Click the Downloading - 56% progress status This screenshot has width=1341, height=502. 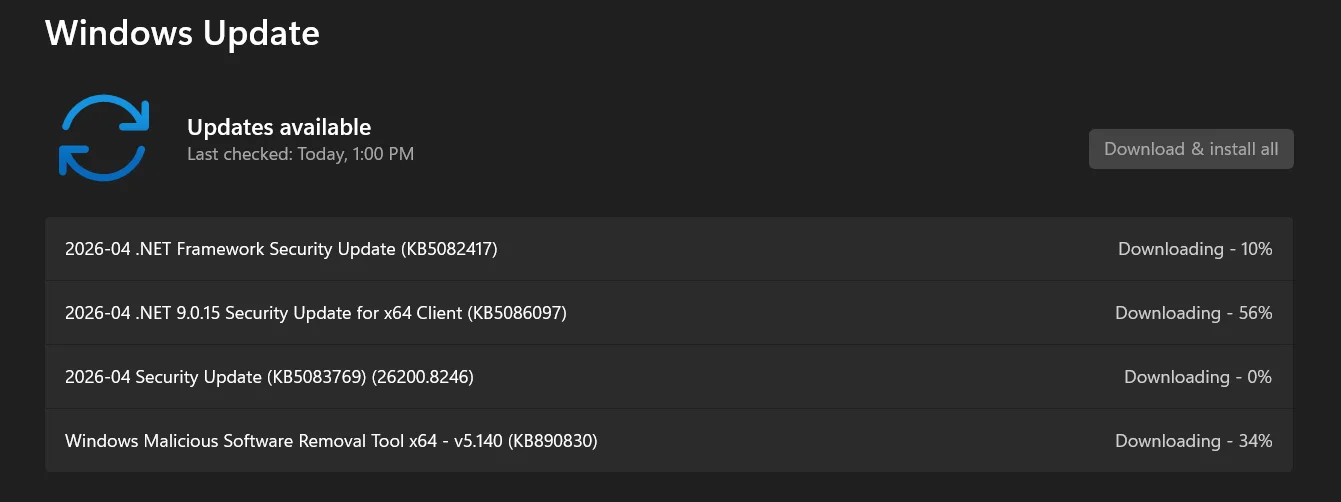1194,313
